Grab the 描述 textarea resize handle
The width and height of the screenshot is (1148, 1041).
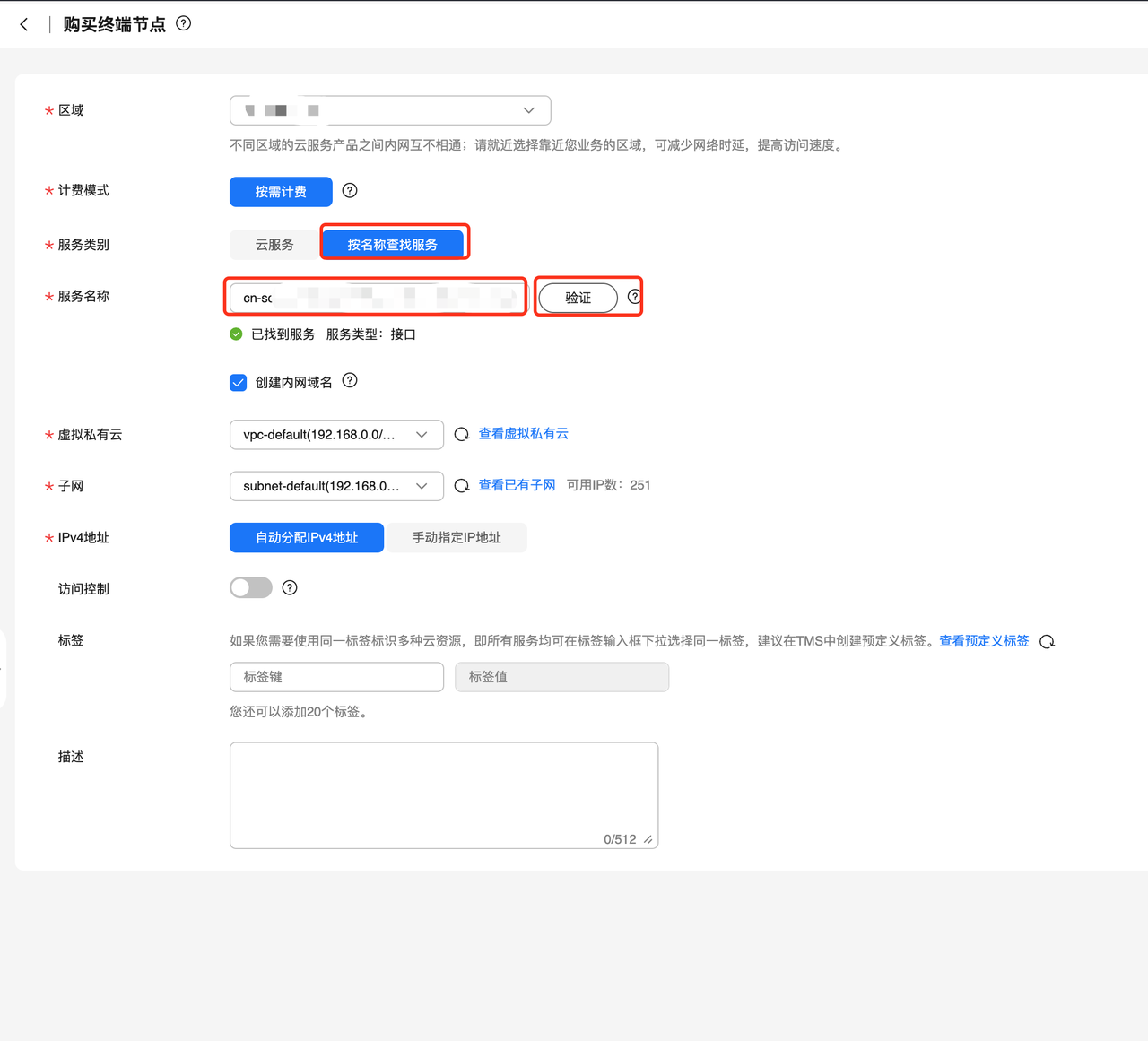pyautogui.click(x=648, y=839)
